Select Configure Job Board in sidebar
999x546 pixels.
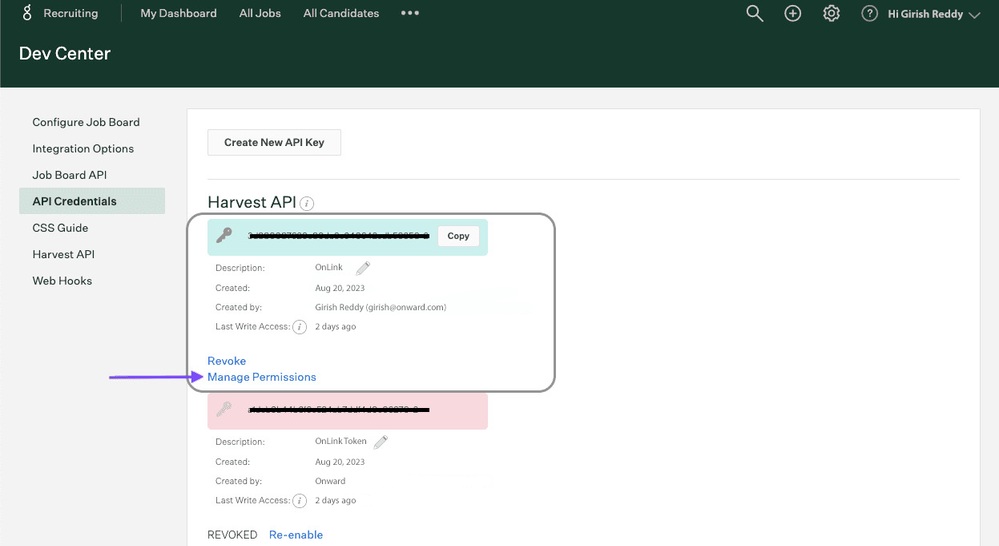coord(86,122)
